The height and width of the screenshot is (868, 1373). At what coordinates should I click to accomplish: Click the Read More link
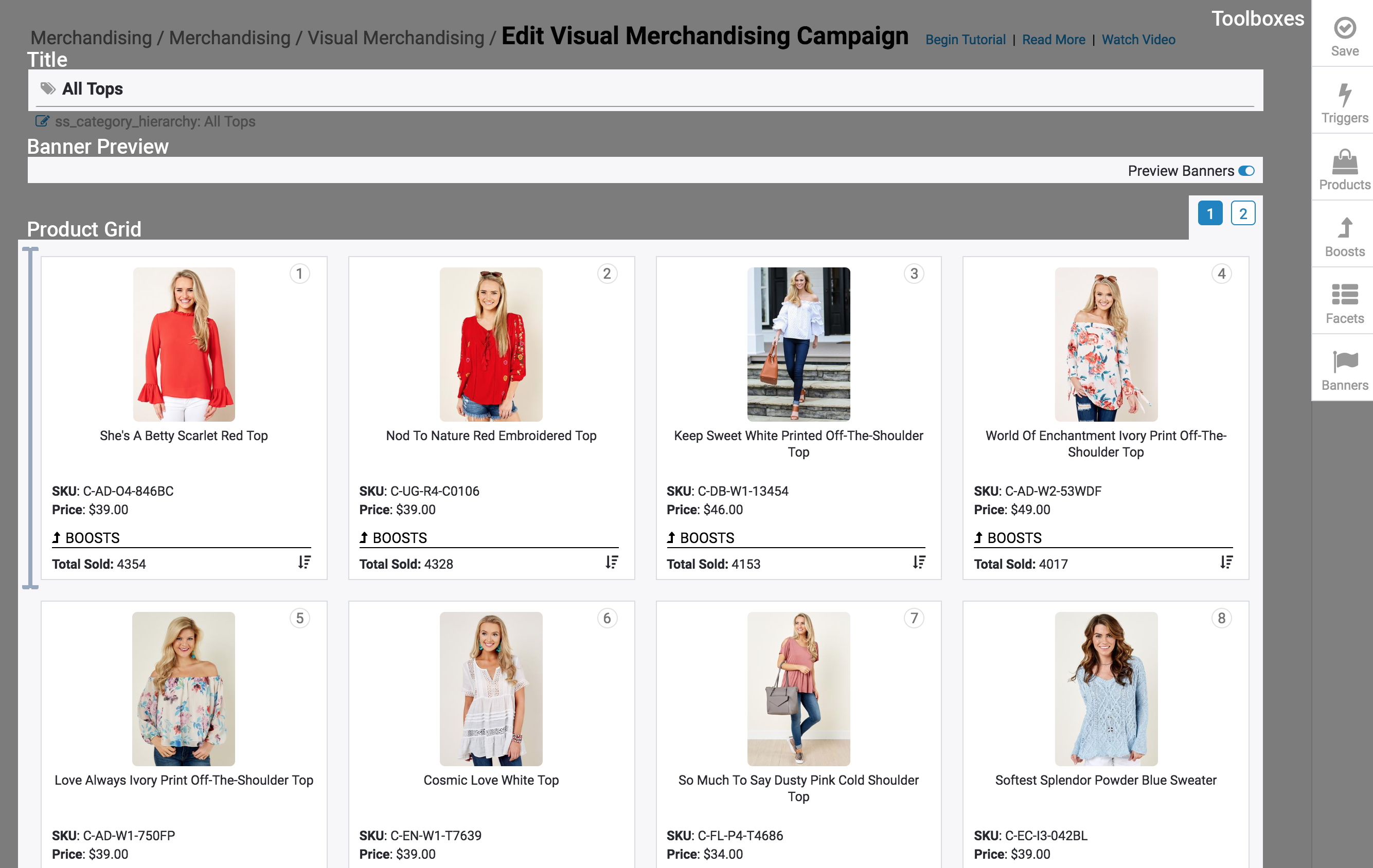tap(1053, 40)
